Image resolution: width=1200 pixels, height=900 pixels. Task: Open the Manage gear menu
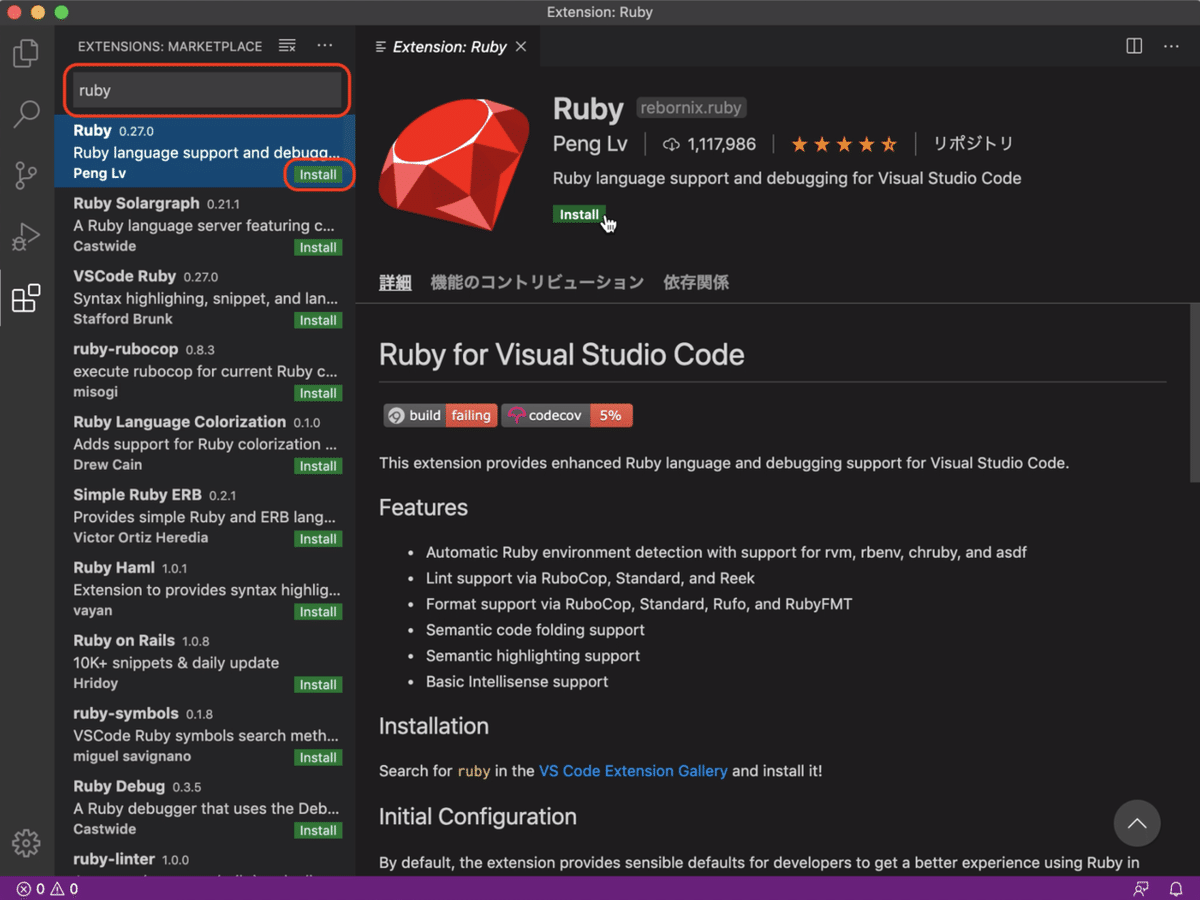tap(26, 841)
